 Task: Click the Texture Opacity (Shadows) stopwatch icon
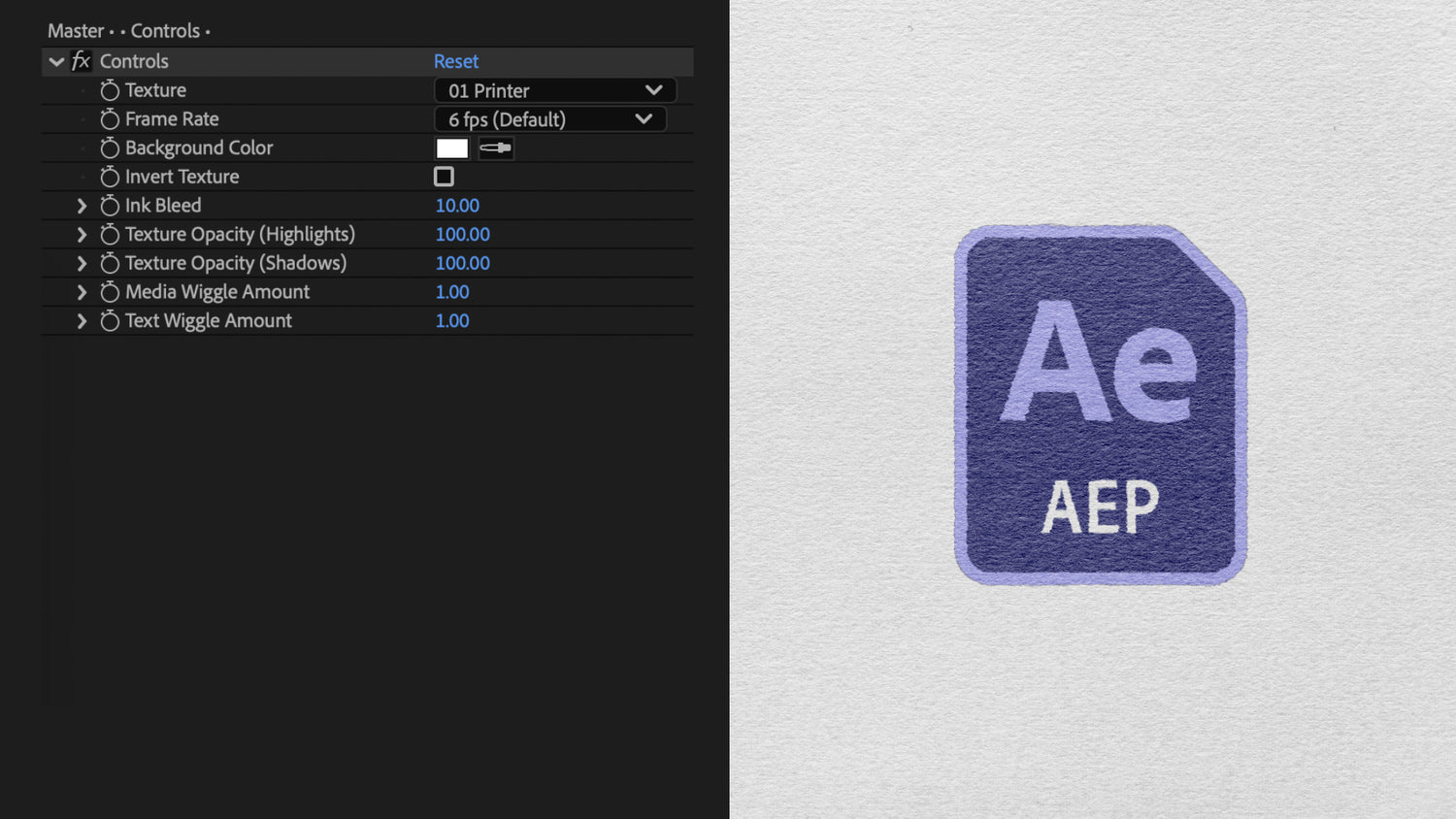pos(110,263)
